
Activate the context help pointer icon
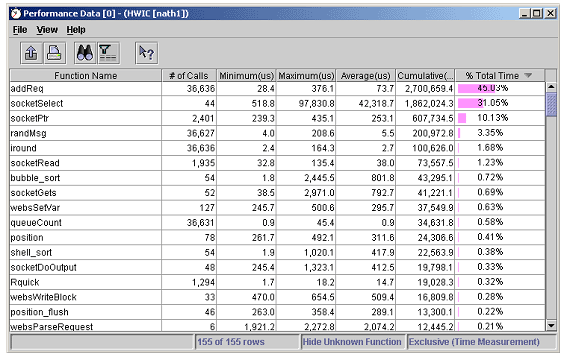point(146,53)
